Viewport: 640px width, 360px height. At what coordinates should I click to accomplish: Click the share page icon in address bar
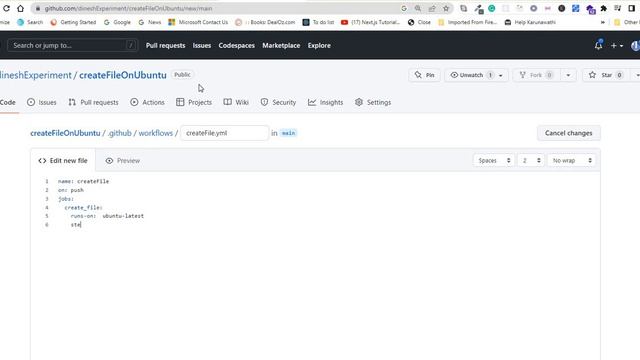[432, 8]
